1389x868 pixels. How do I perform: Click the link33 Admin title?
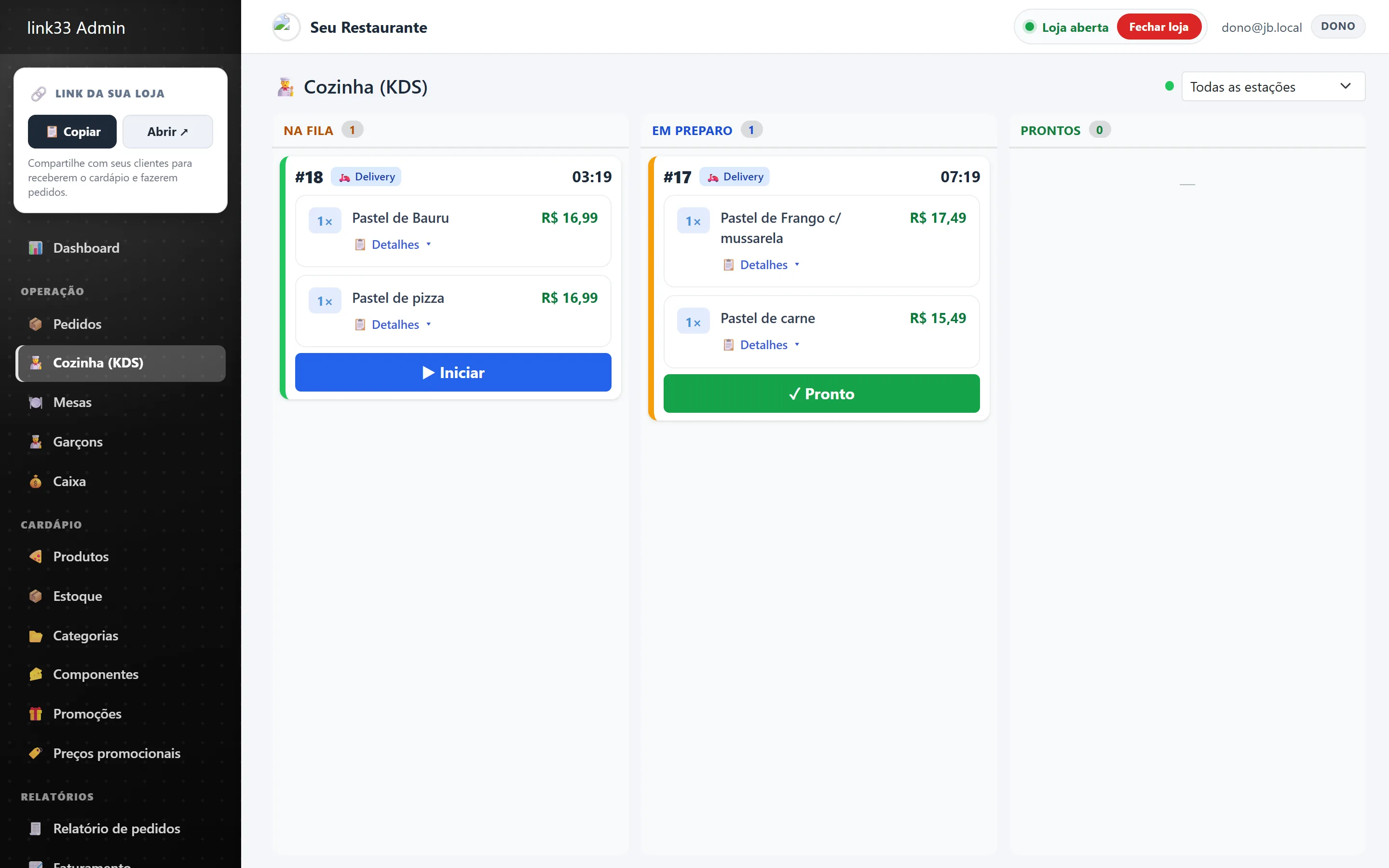76,27
